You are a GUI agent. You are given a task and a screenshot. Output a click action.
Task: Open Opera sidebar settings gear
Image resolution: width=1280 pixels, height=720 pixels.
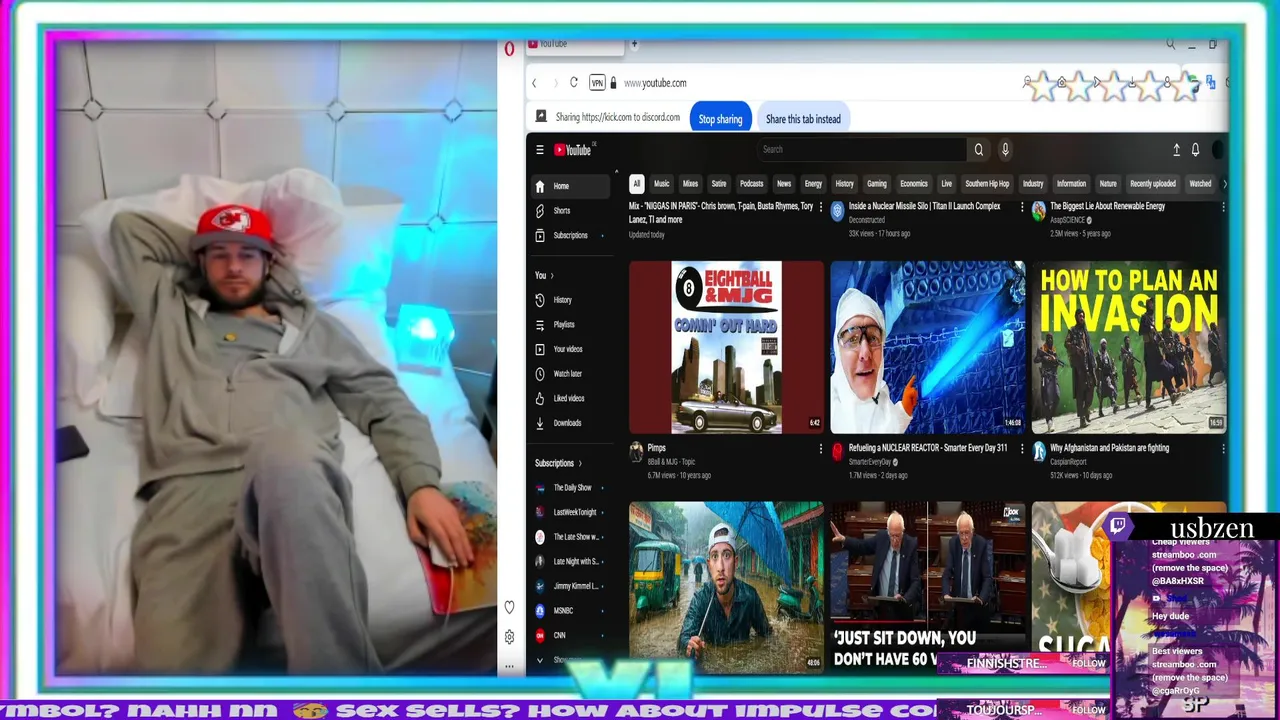point(509,637)
